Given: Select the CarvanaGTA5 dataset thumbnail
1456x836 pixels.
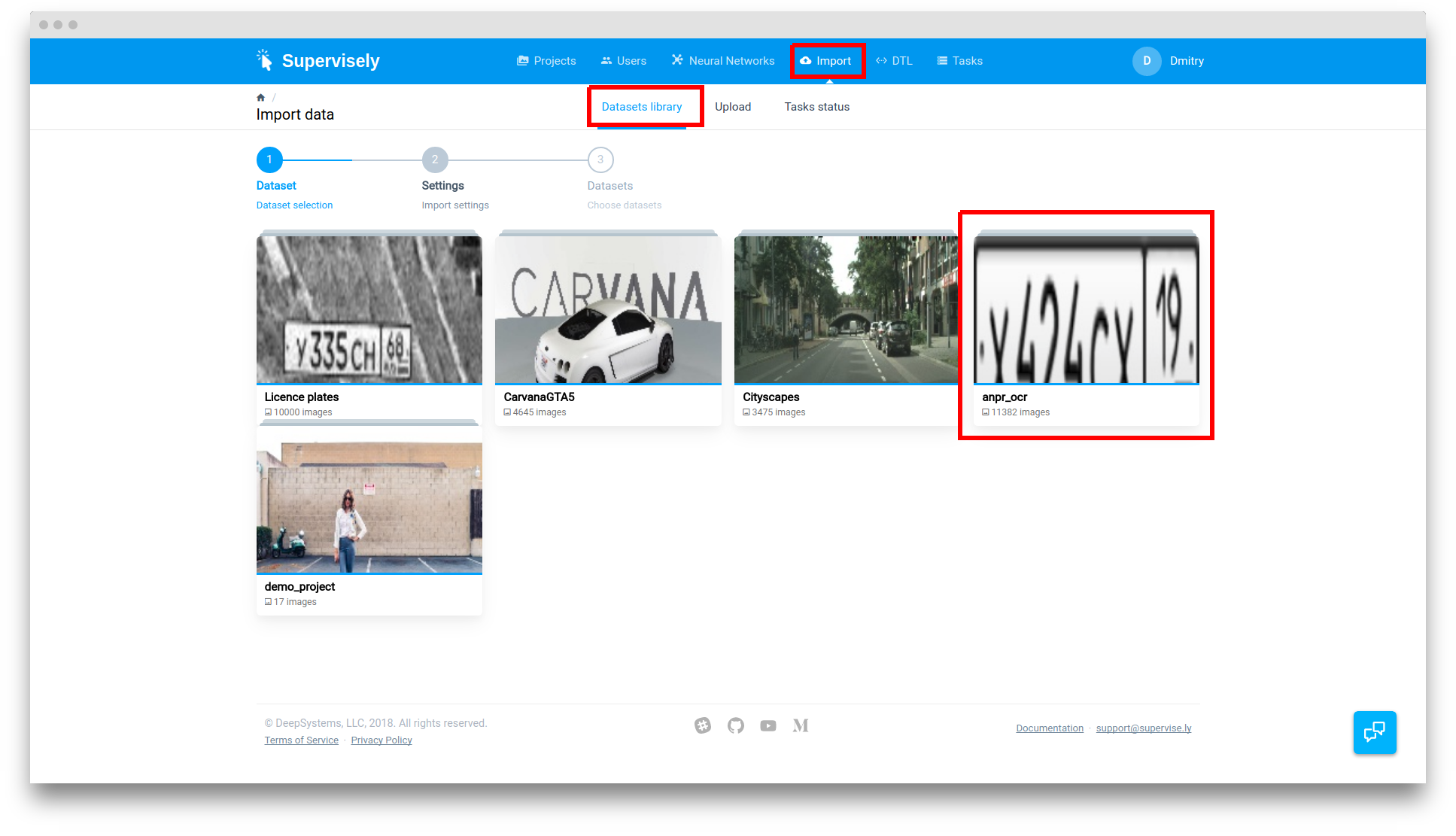Looking at the screenshot, I should point(608,310).
